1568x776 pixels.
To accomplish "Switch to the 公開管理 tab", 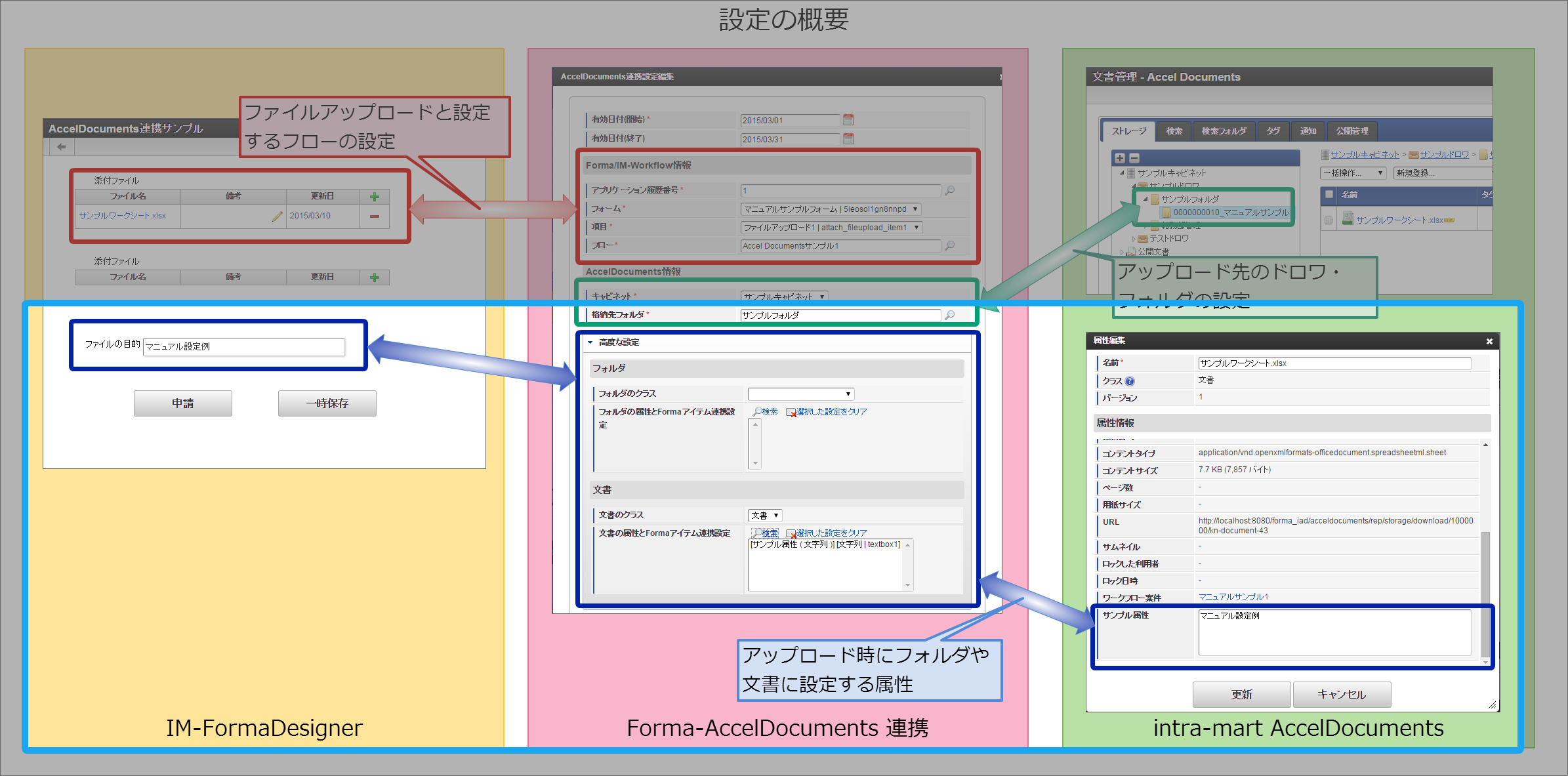I will coord(1352,131).
